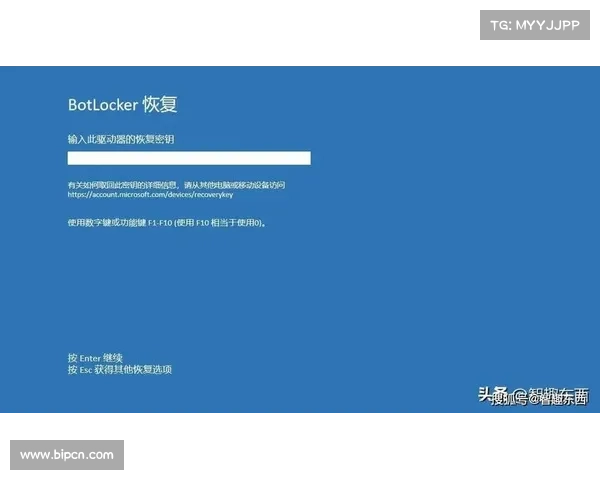Click the 'TG: MYYJJPP' label

(535, 25)
